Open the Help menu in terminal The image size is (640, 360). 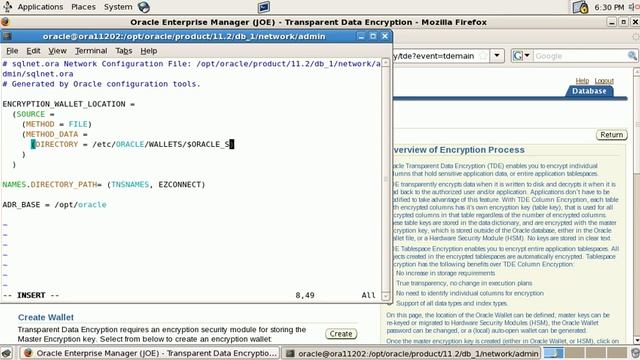149,51
